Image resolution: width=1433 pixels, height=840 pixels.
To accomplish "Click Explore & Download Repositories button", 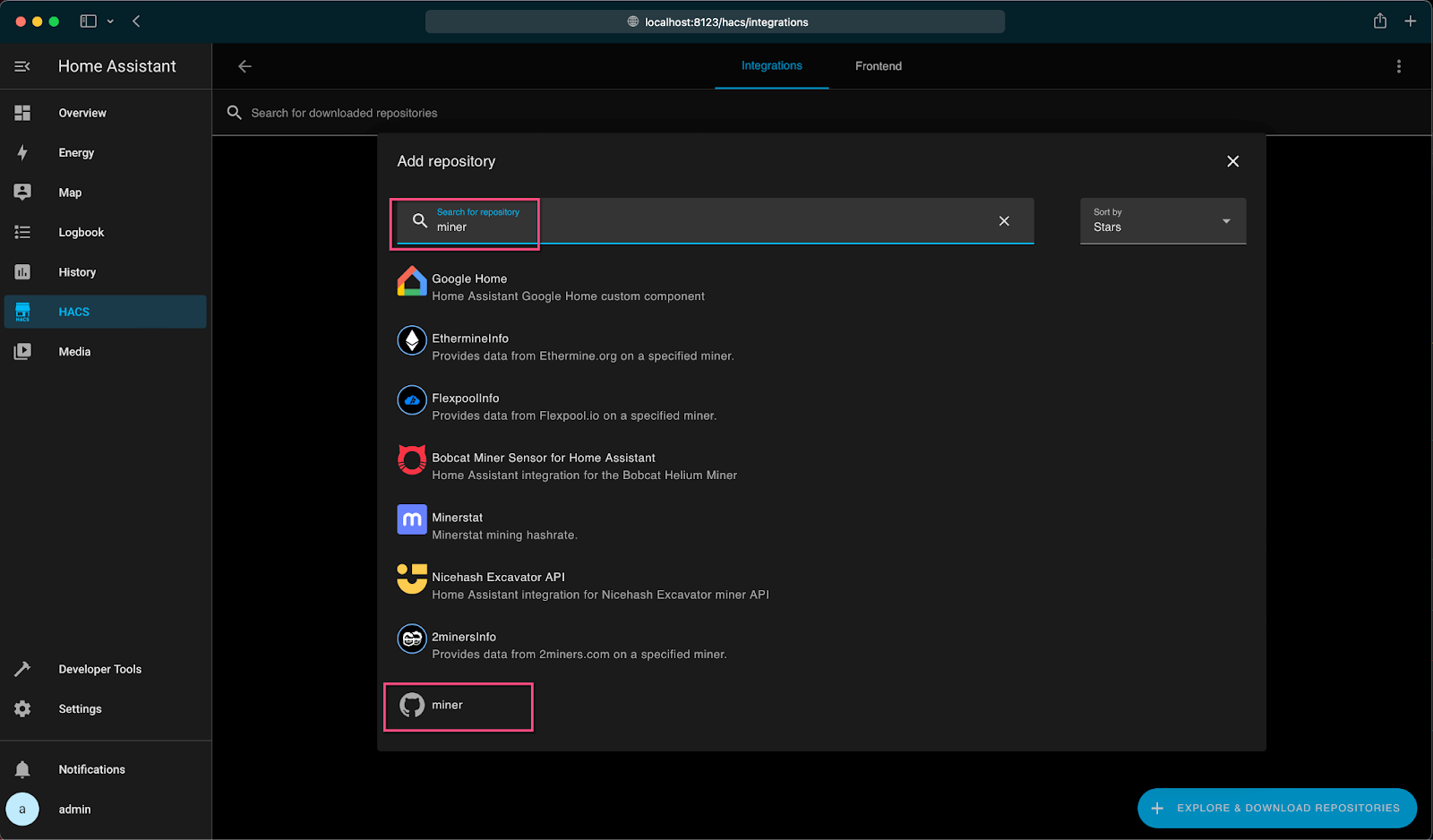I will coord(1277,808).
